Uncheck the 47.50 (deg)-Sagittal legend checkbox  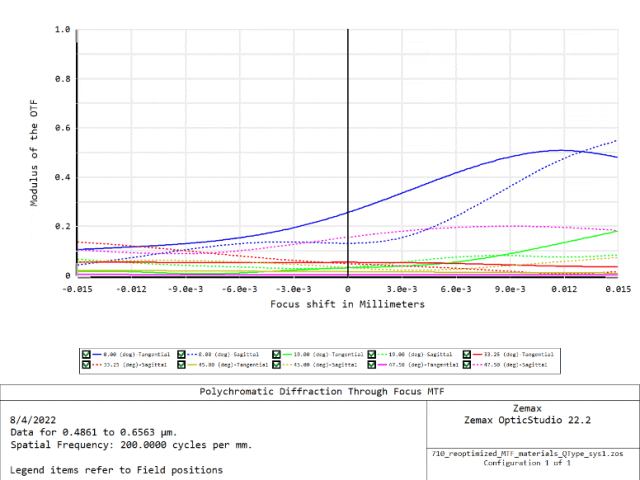(467, 364)
